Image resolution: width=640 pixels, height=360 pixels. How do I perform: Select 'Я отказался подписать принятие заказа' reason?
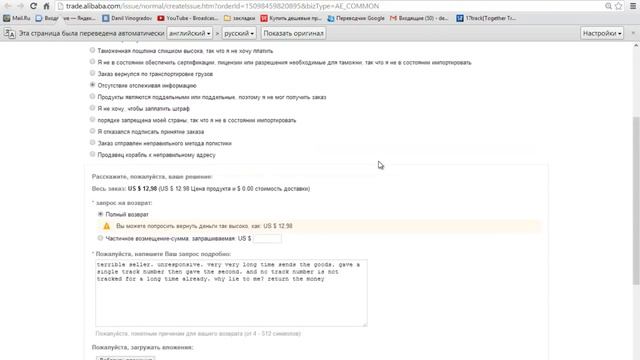point(93,131)
